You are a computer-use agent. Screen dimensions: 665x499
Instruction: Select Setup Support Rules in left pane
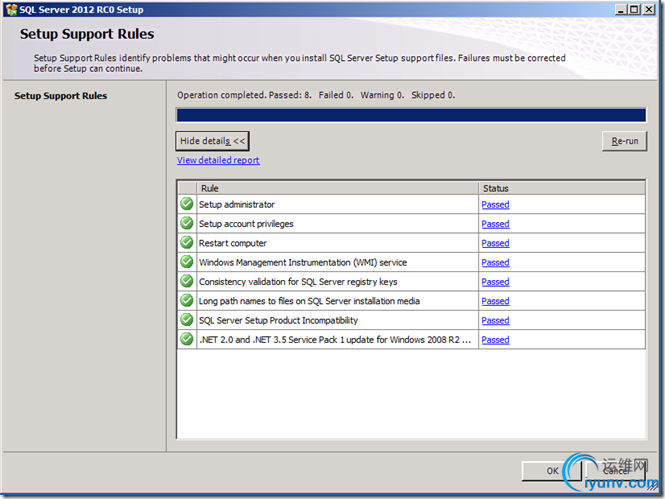point(61,96)
